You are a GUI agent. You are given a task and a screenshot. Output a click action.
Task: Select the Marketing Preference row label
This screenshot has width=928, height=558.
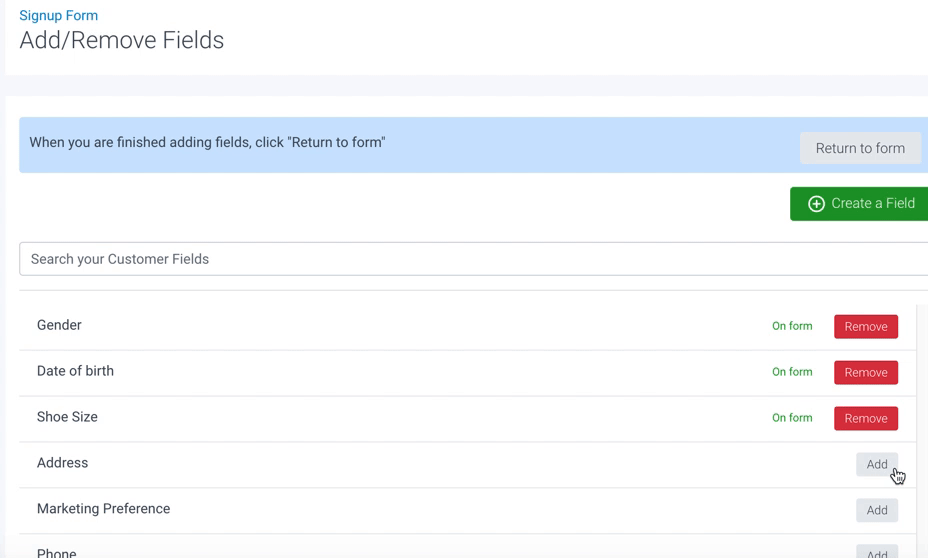103,509
